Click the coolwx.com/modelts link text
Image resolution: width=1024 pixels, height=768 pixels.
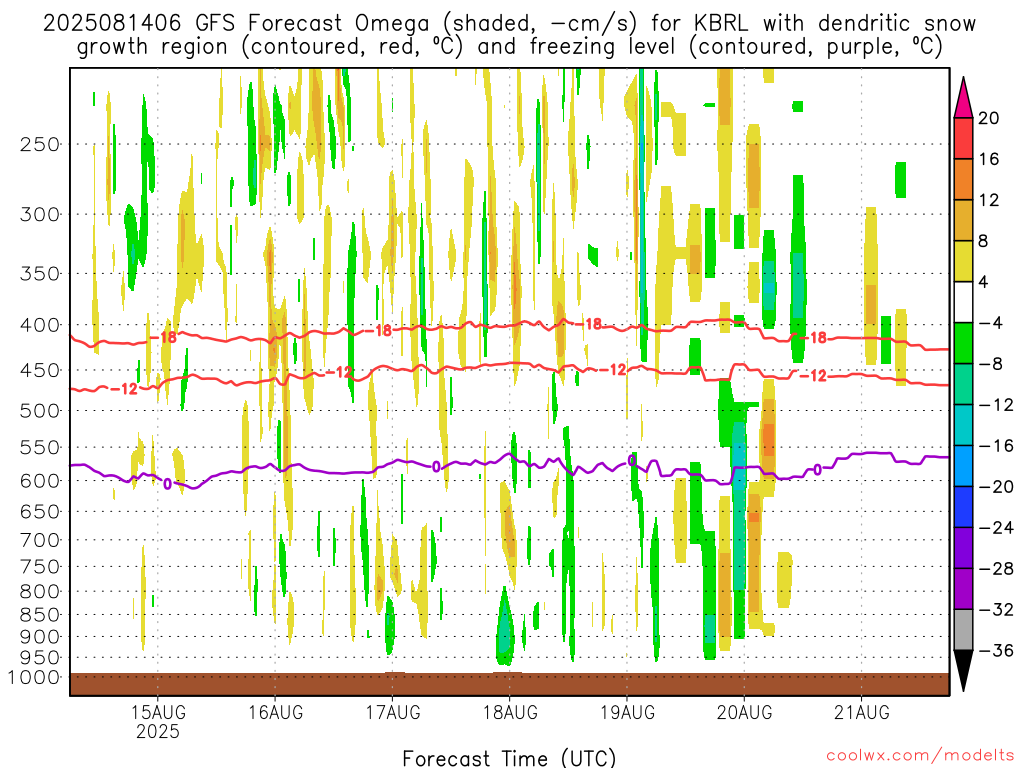click(x=920, y=756)
